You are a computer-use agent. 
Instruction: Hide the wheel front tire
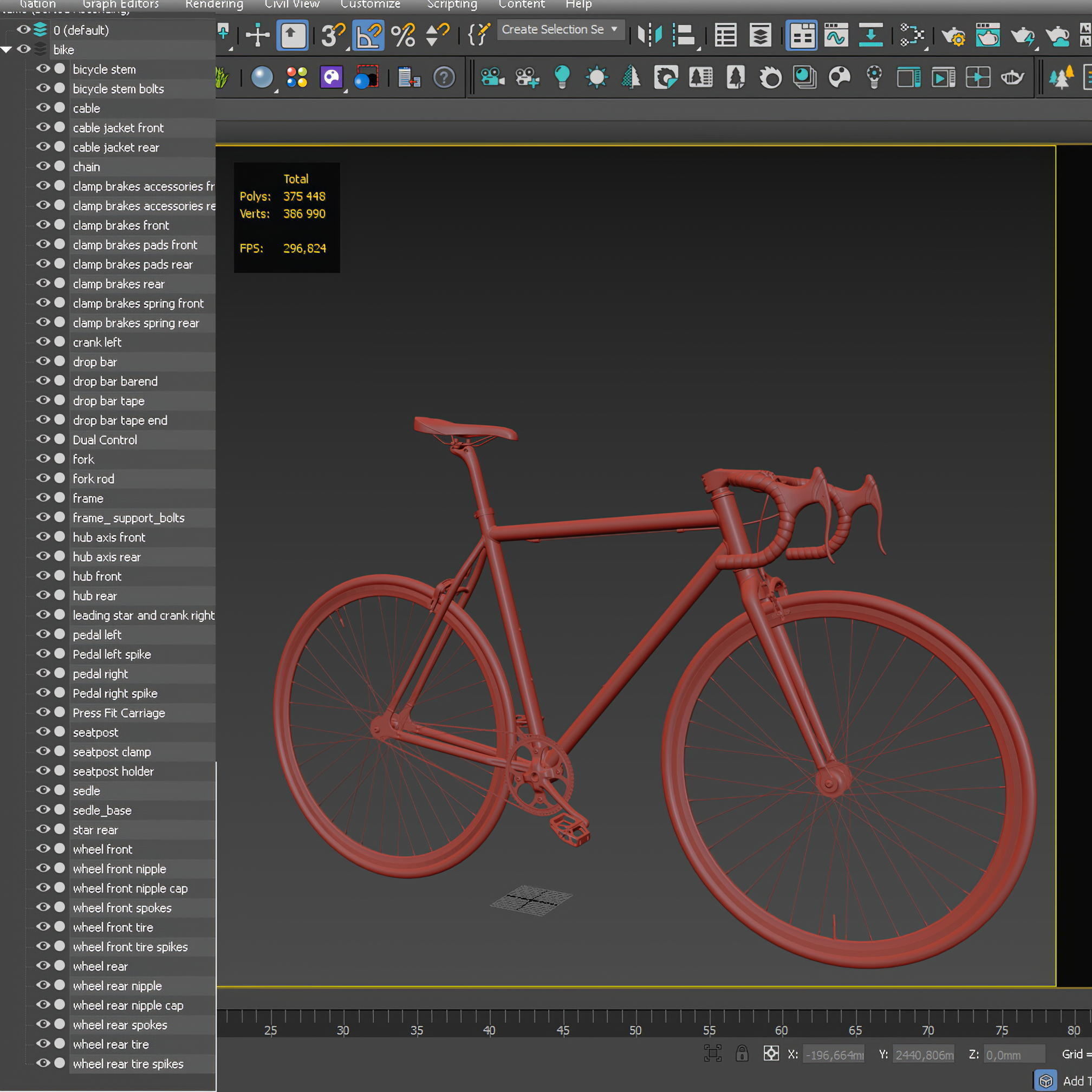pyautogui.click(x=43, y=926)
